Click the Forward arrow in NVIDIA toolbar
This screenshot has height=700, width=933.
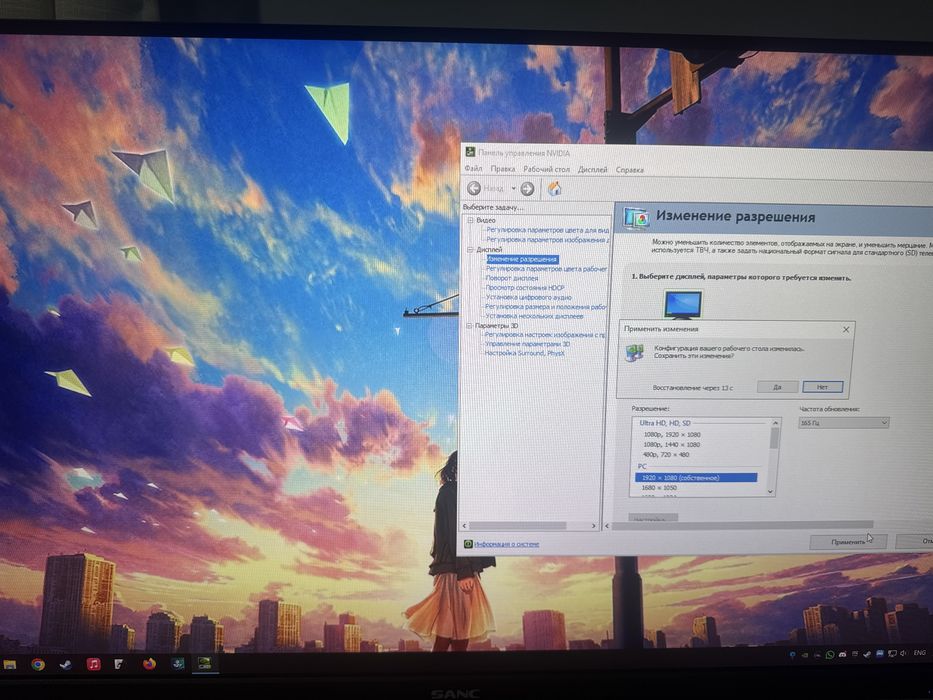pyautogui.click(x=527, y=189)
